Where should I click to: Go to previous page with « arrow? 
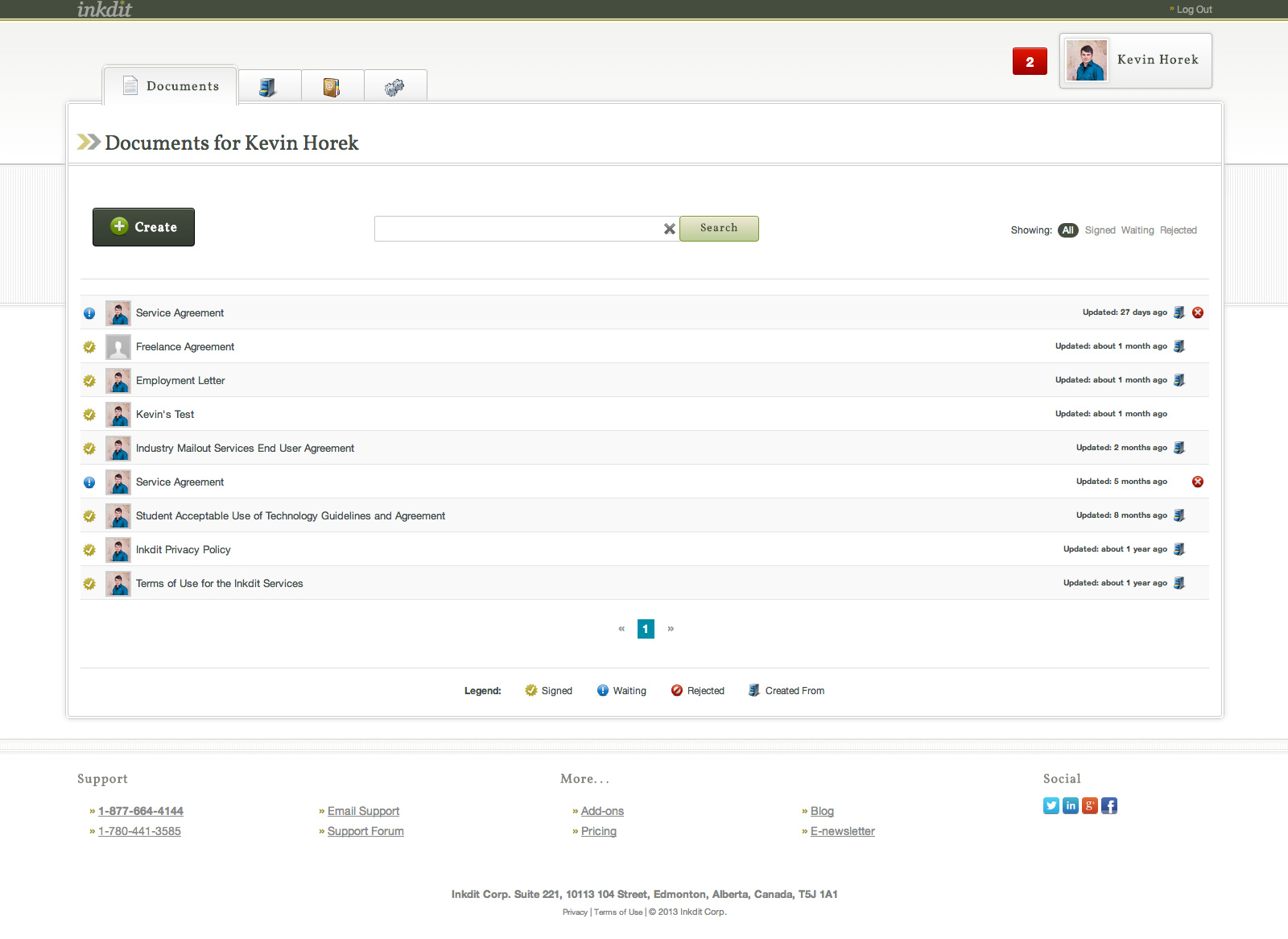[x=621, y=629]
